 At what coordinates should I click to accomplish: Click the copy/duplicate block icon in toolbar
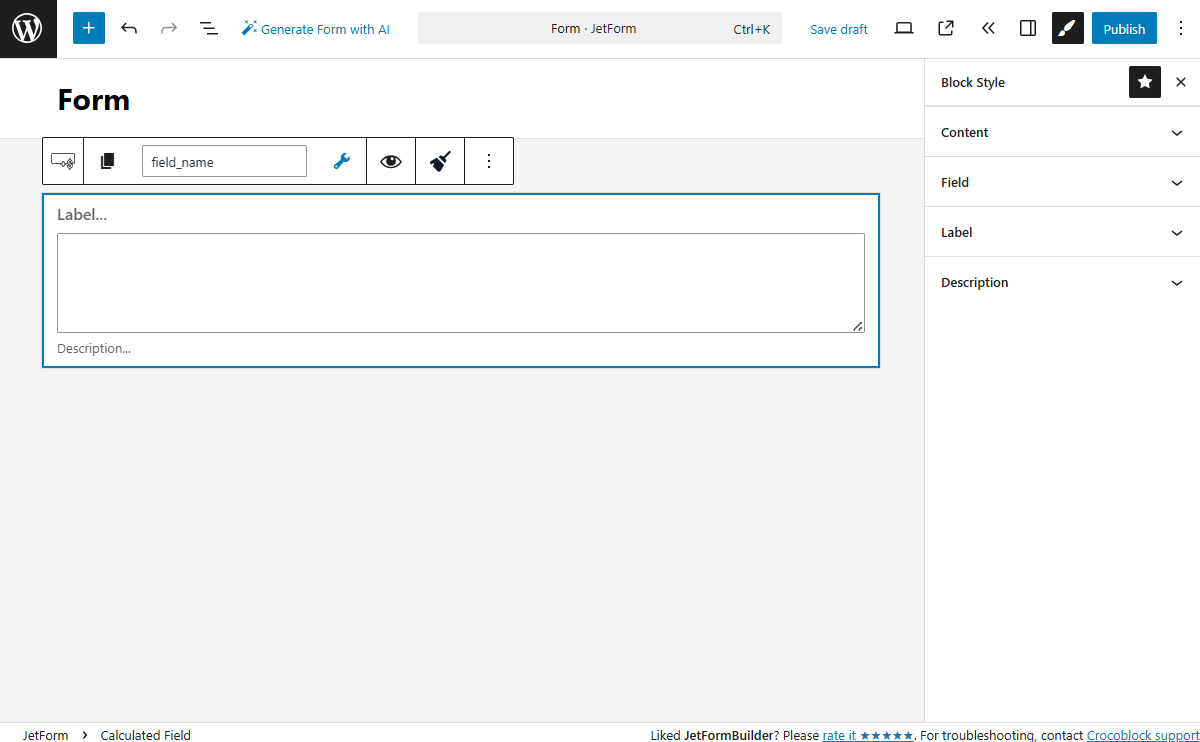107,160
